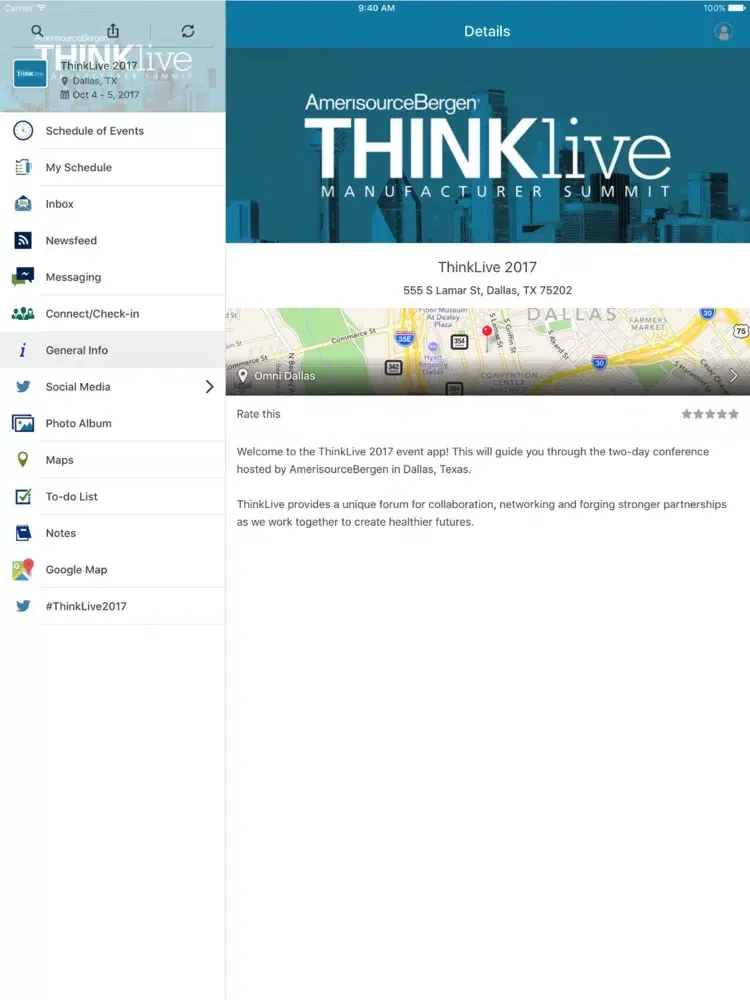Tap the My Schedule list icon
750x1000 pixels.
tap(23, 167)
